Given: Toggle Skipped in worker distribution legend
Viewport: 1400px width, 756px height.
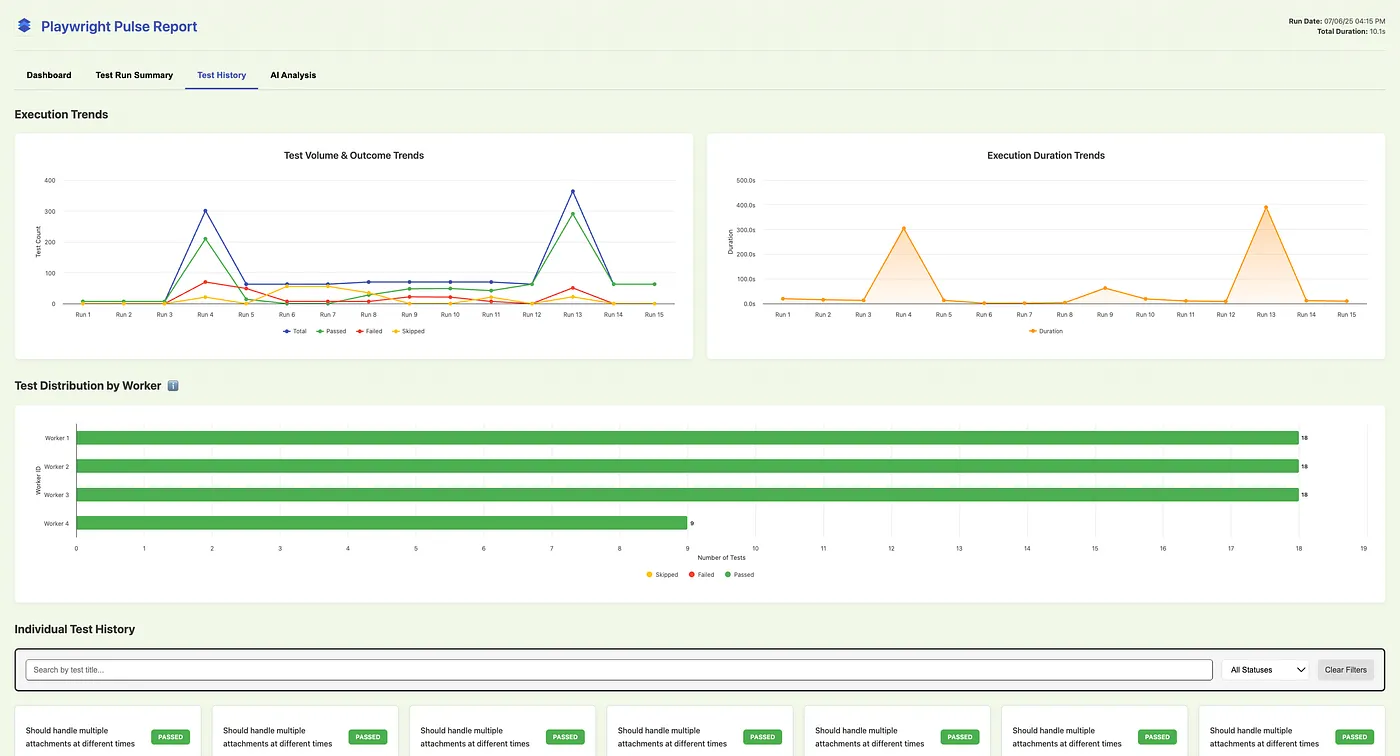Looking at the screenshot, I should [x=661, y=575].
